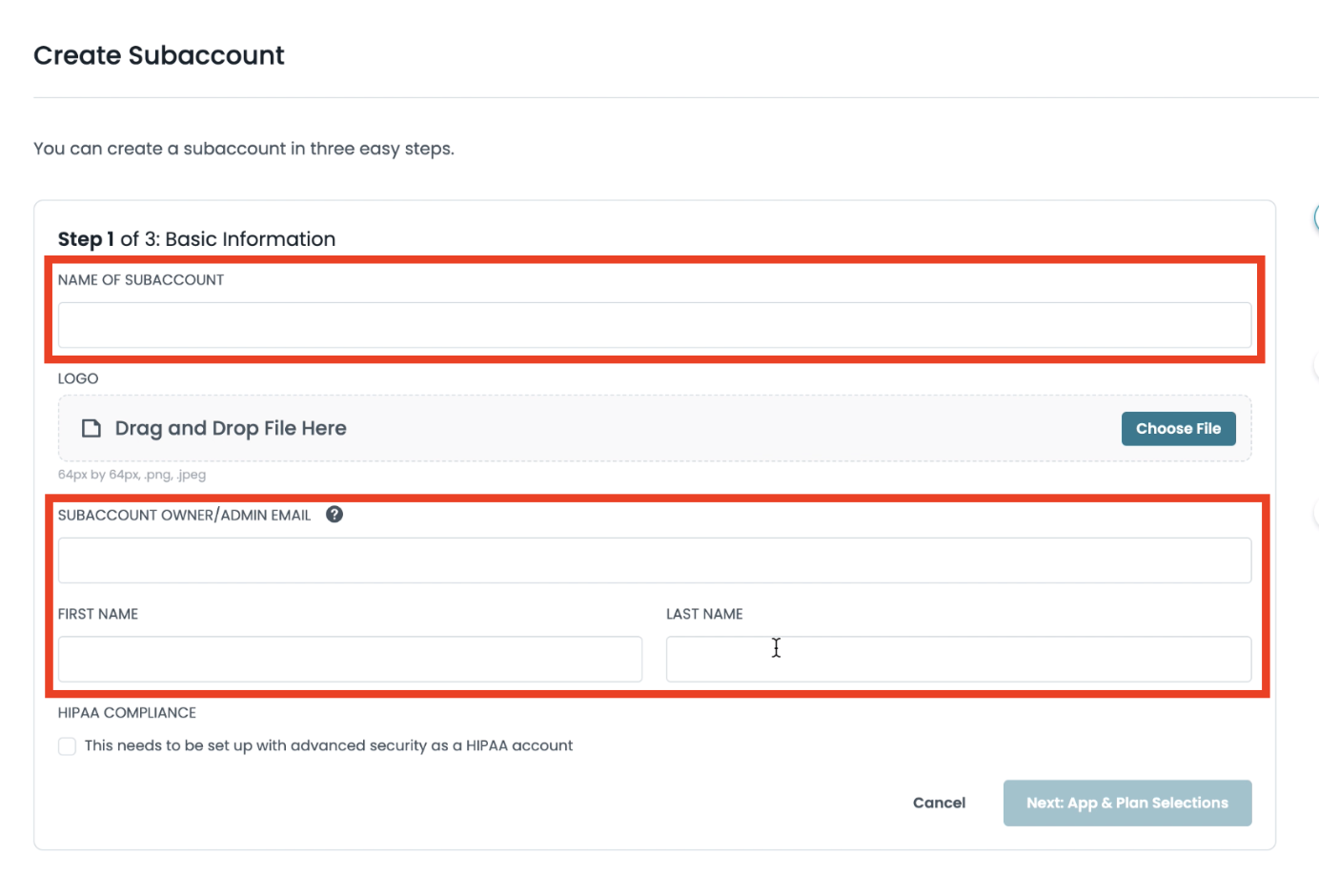Click the FIRST NAME field label
This screenshot has width=1319, height=896.
[x=98, y=614]
